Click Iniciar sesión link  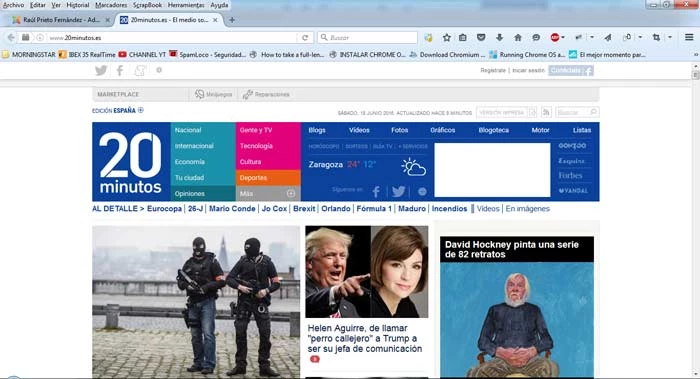click(528, 71)
